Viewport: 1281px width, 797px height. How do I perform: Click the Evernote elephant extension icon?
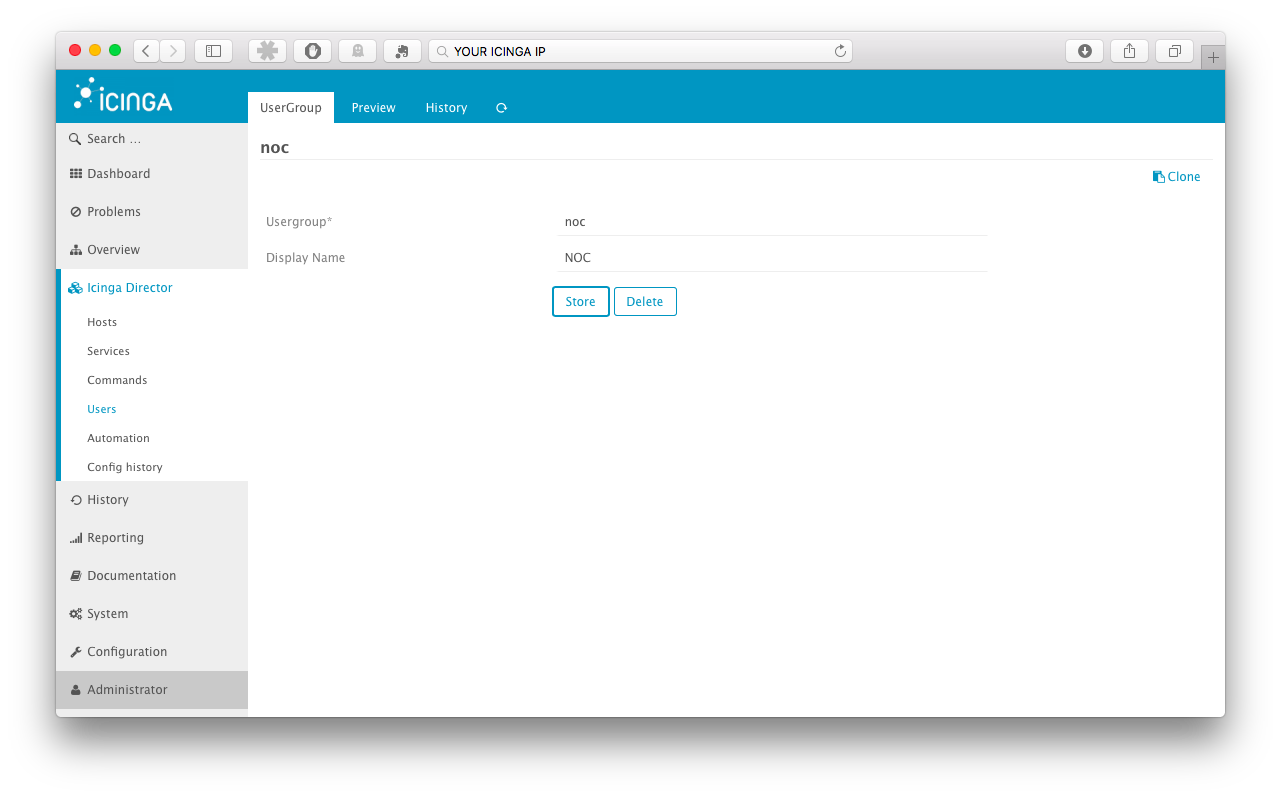coord(403,51)
